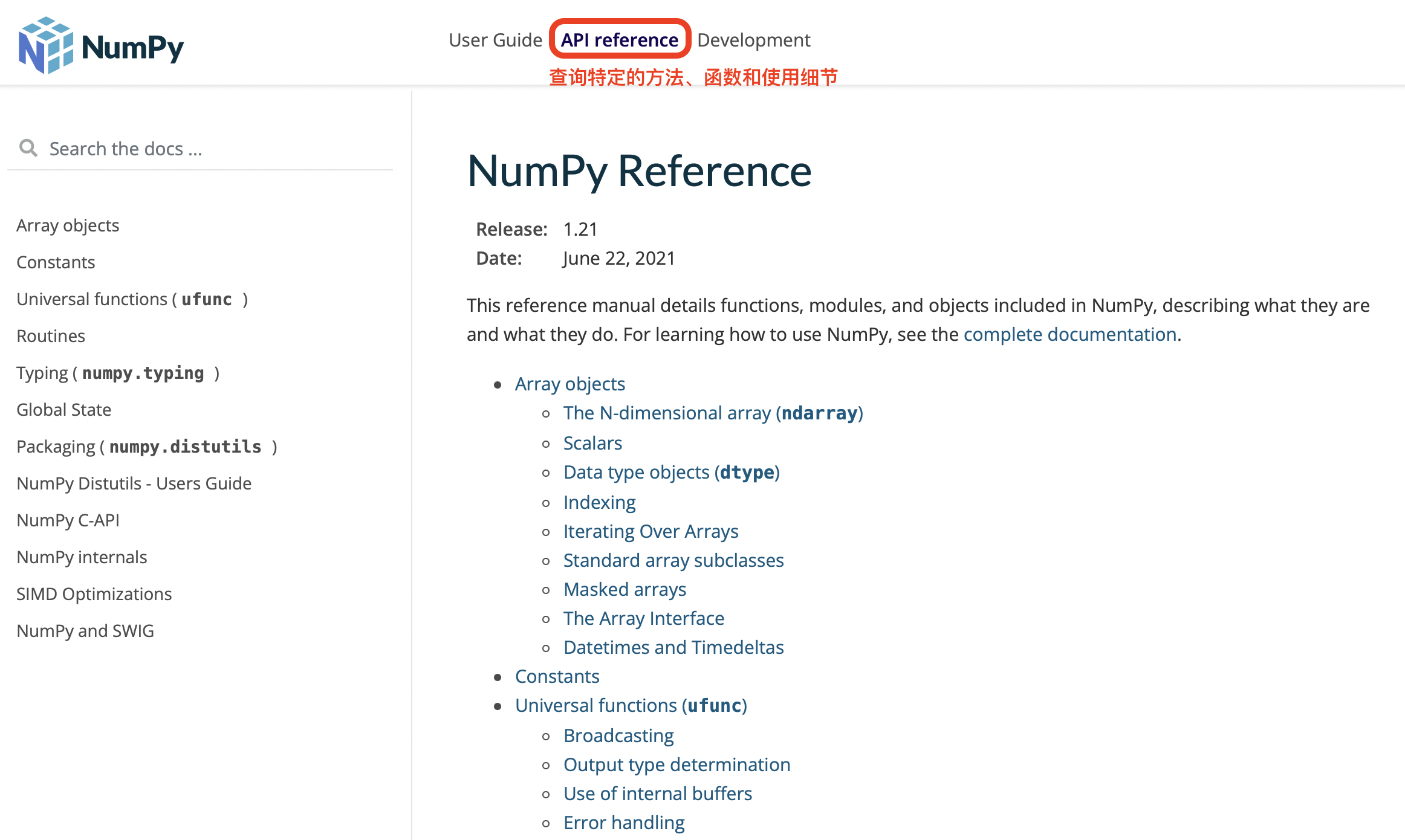Open the Masked arrays link

[625, 589]
